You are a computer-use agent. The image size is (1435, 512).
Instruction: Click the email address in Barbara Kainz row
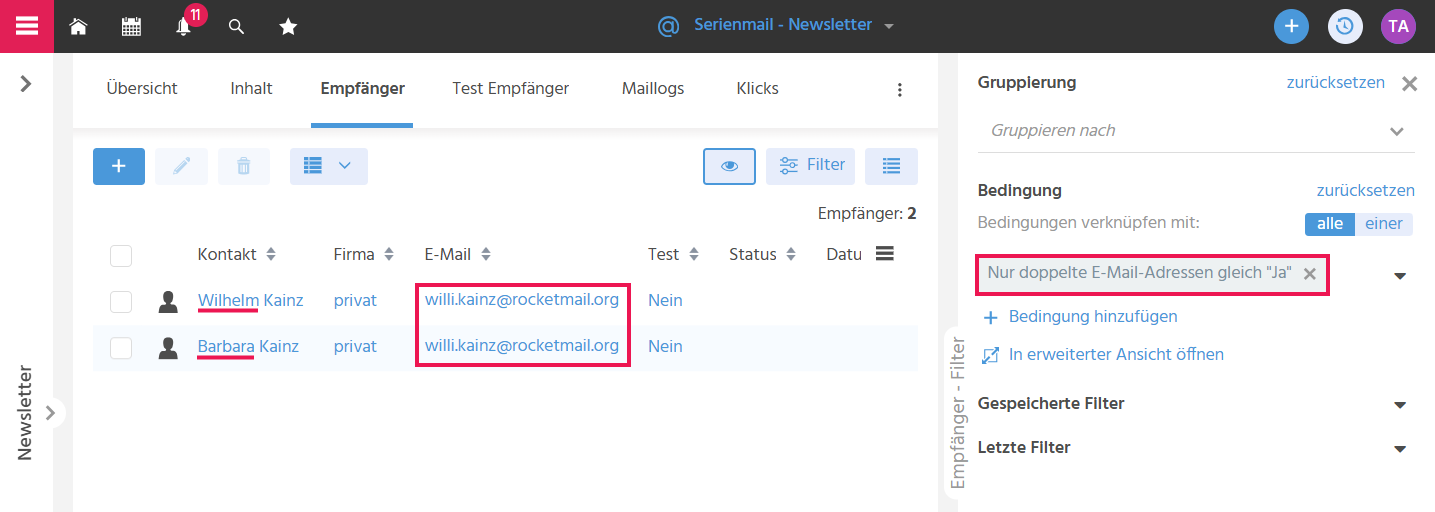pyautogui.click(x=522, y=345)
